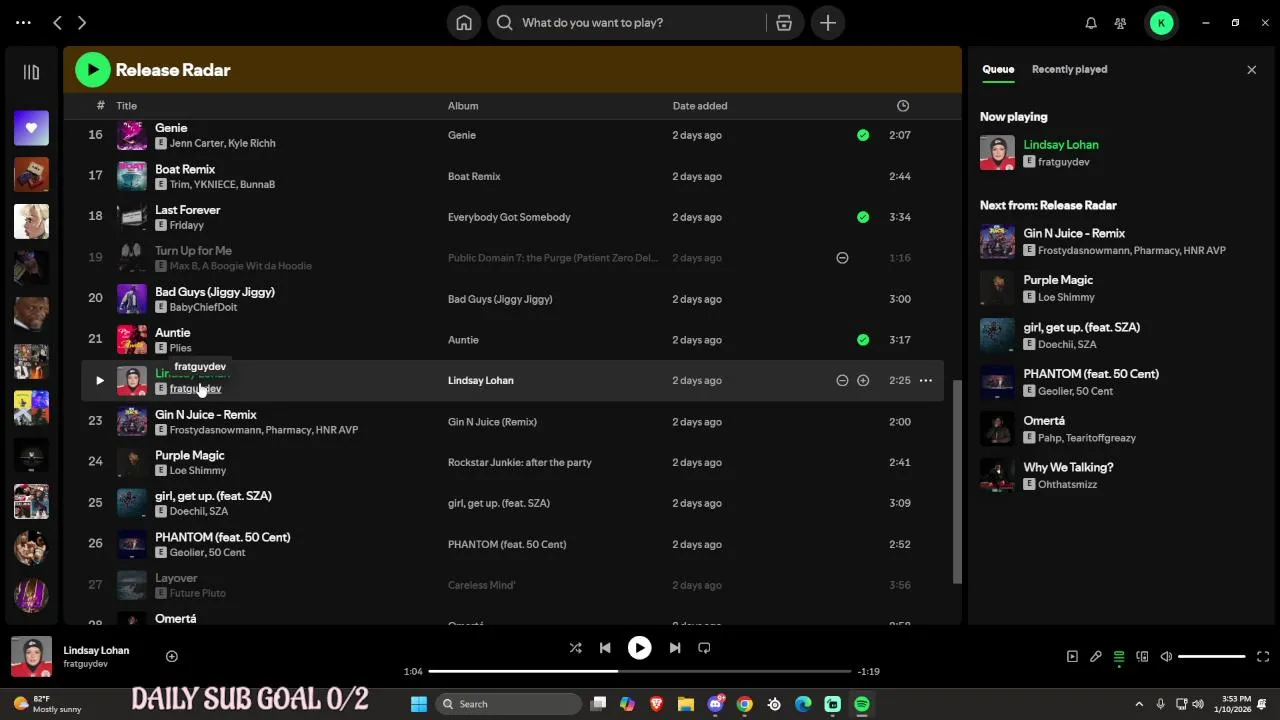This screenshot has height=720, width=1280.
Task: Hide Lindsay Lohan with the minus icon
Action: 842,381
